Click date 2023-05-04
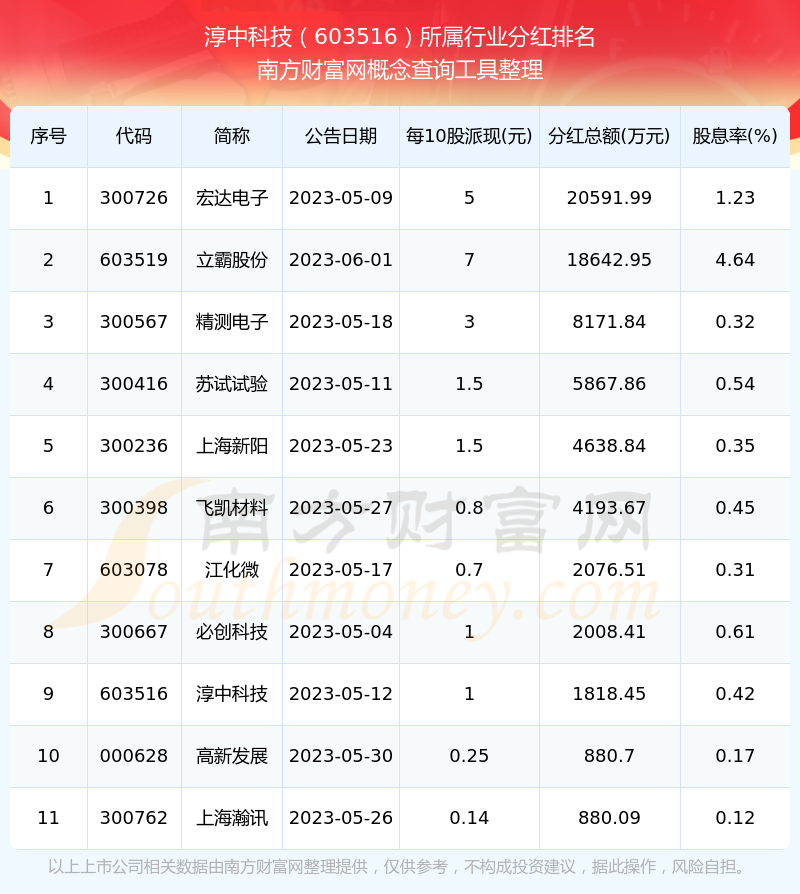The height and width of the screenshot is (894, 800). 341,632
